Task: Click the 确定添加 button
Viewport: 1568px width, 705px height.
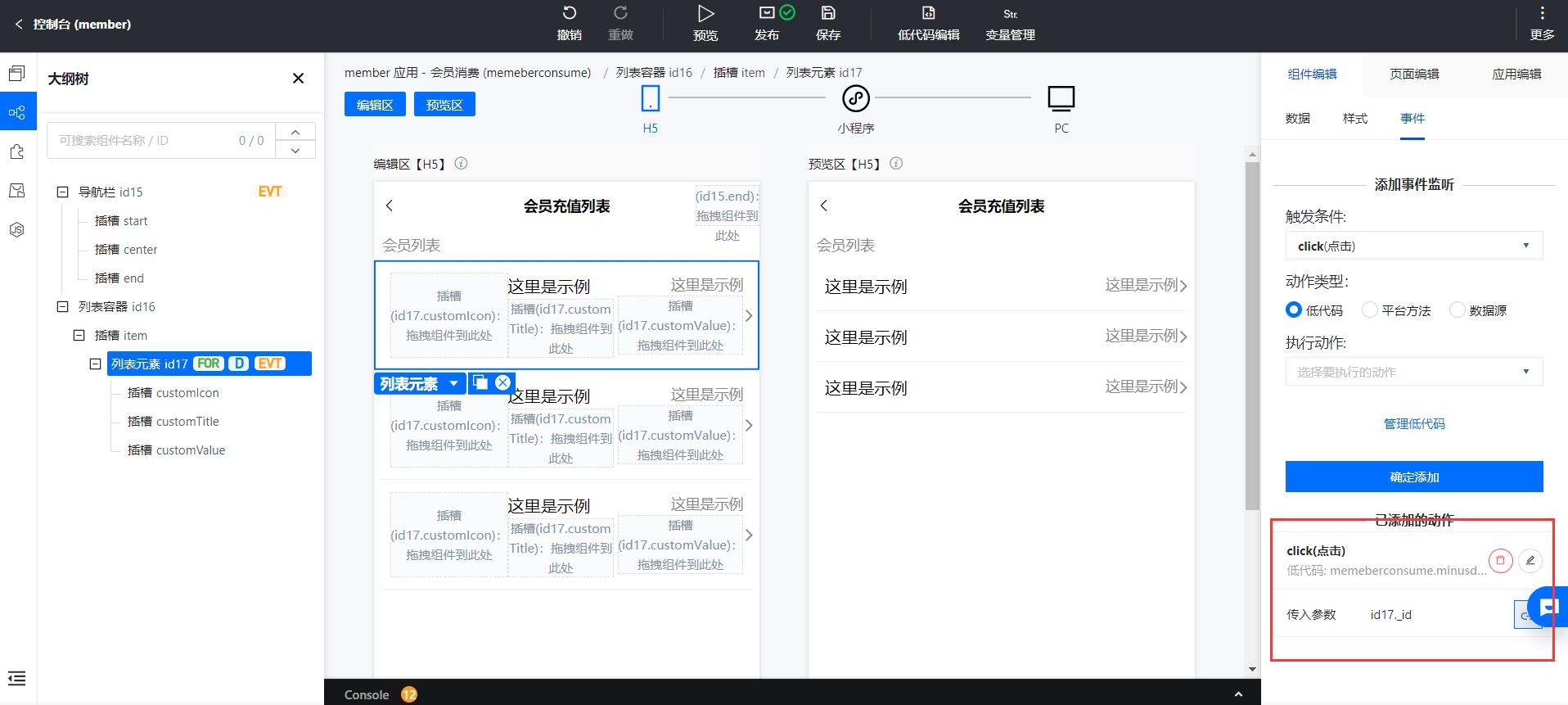Action: (x=1414, y=477)
